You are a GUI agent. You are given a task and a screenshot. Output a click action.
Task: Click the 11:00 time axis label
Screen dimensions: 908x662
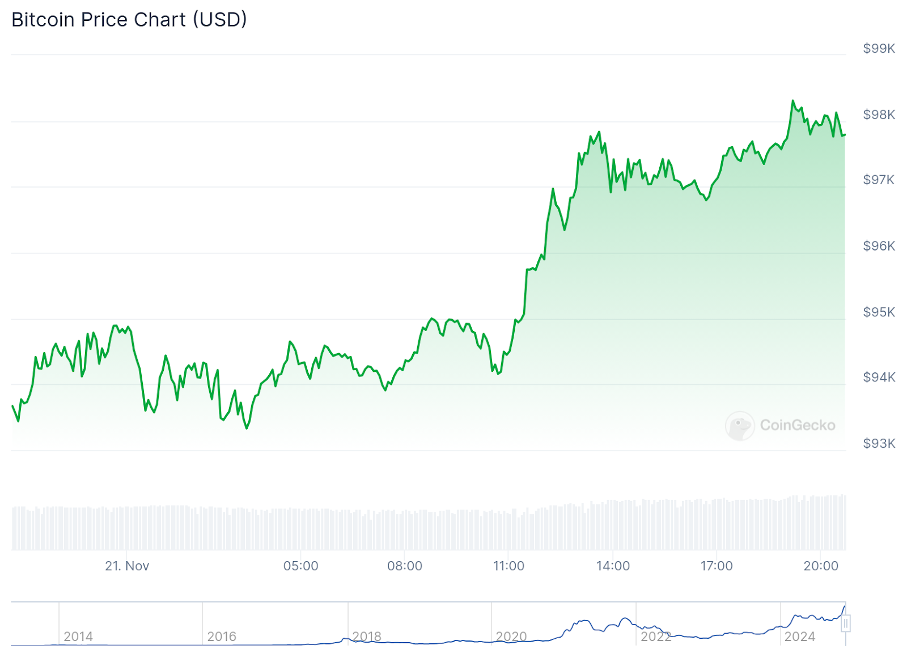pyautogui.click(x=509, y=566)
